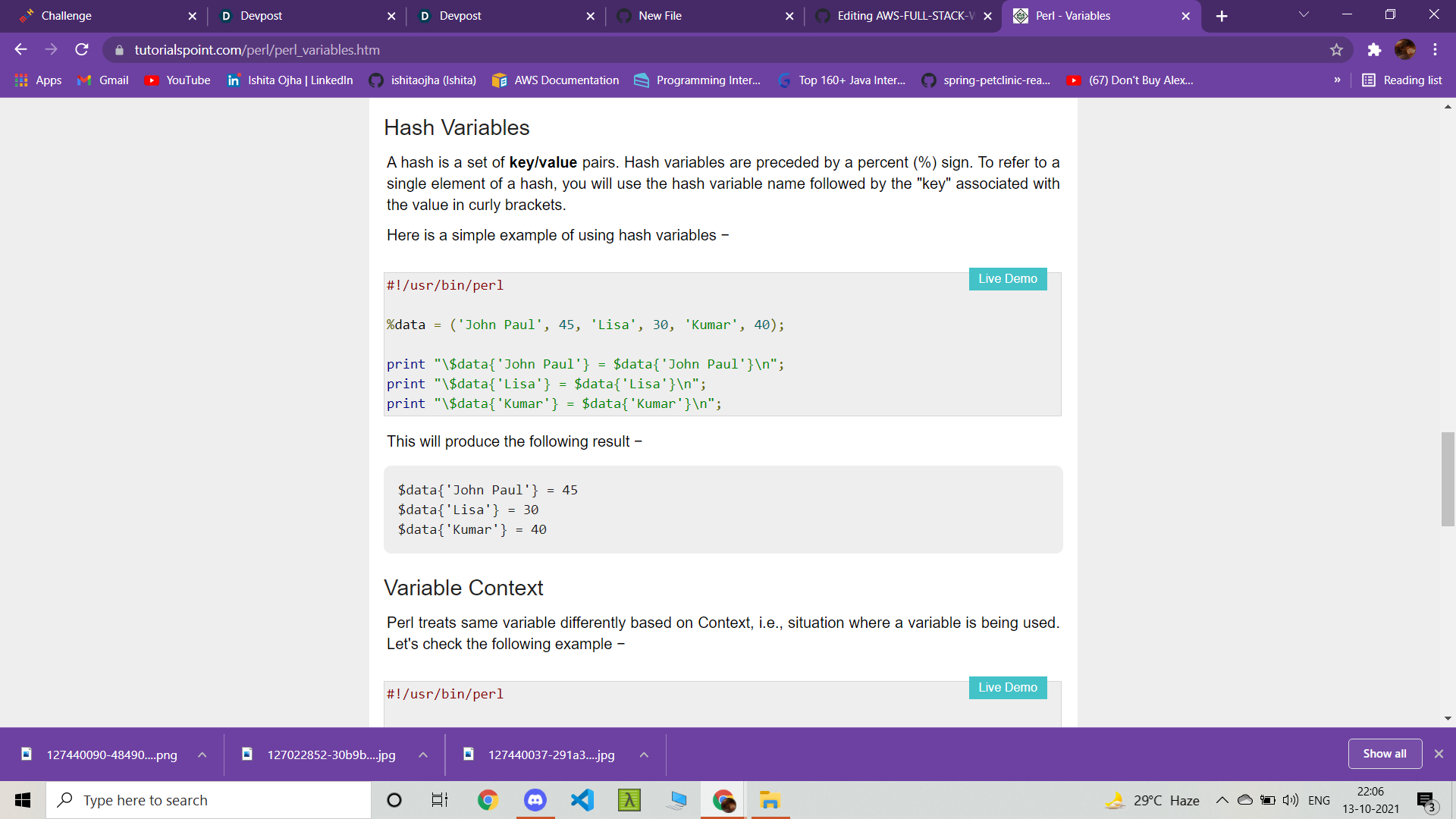
Task: Click Live Demo for hash variables example
Action: (x=1007, y=279)
